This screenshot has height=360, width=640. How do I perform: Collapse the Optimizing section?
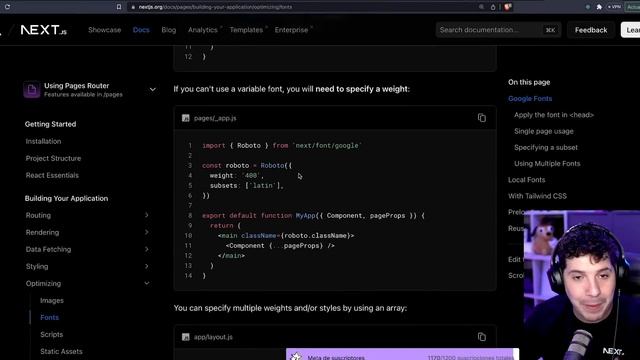point(147,283)
